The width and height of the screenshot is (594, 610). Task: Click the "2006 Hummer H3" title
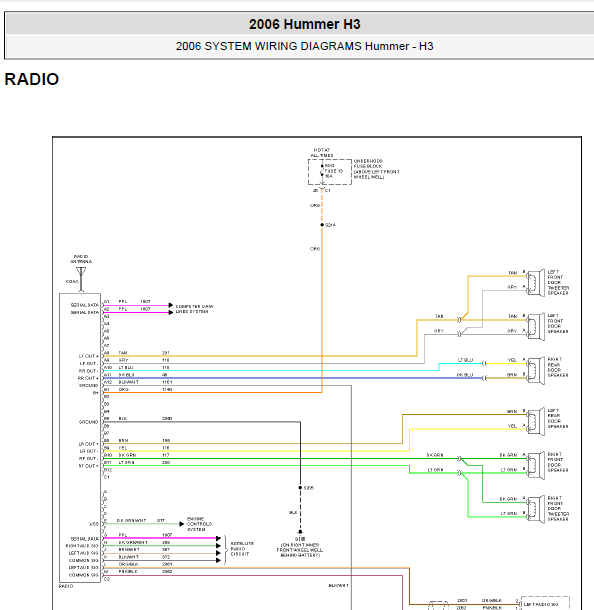pos(305,24)
